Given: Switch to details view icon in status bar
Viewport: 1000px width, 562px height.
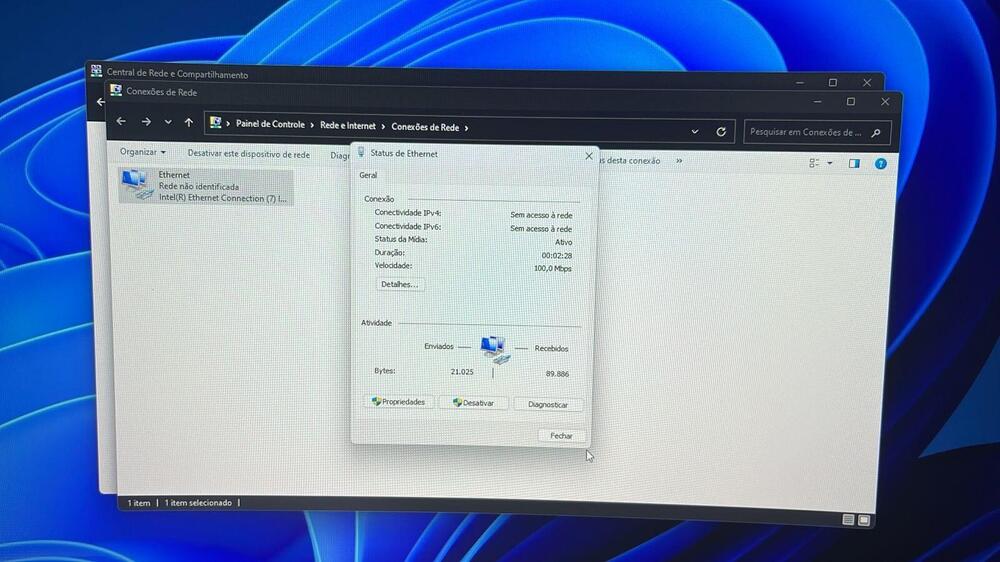Looking at the screenshot, I should click(x=848, y=520).
